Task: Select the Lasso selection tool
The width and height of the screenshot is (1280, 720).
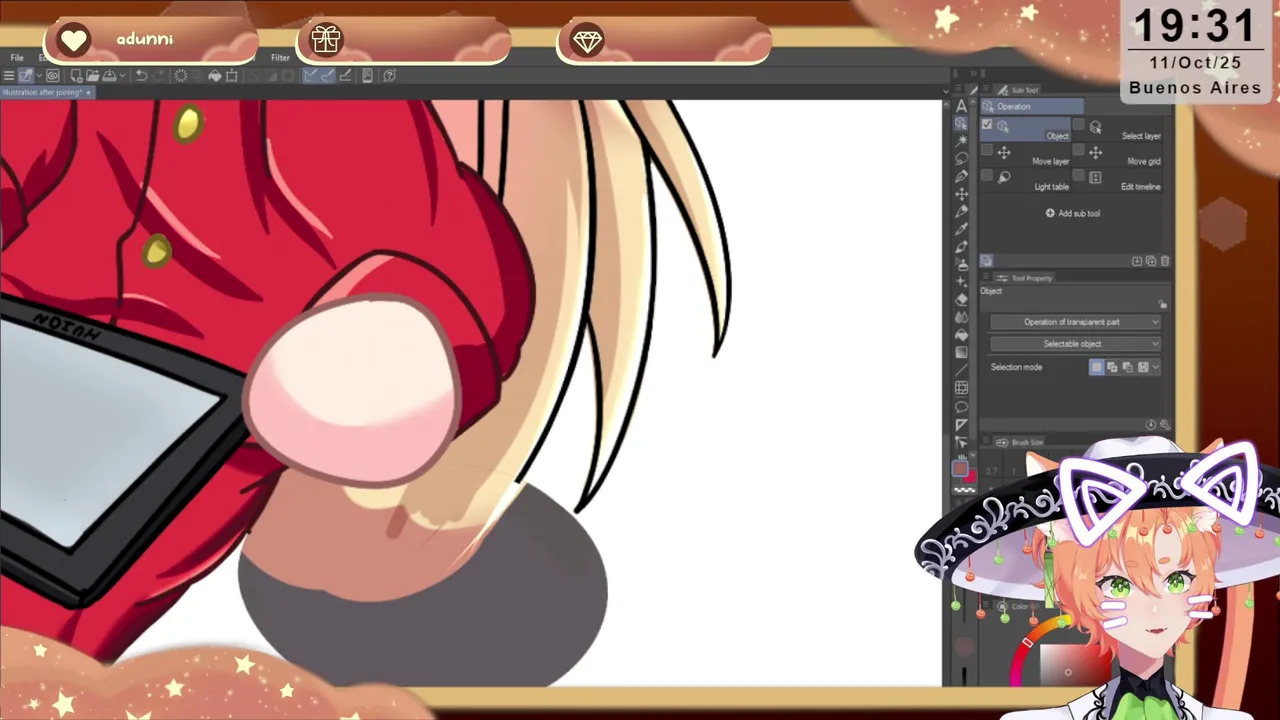Action: (962, 158)
